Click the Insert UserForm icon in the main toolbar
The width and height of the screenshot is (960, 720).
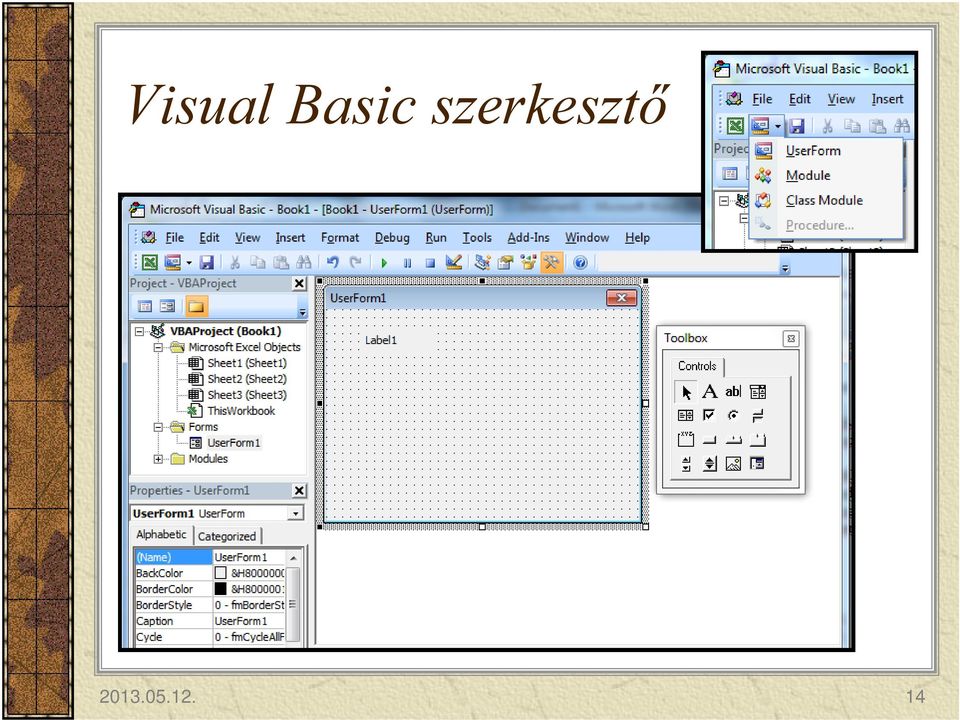(x=173, y=263)
